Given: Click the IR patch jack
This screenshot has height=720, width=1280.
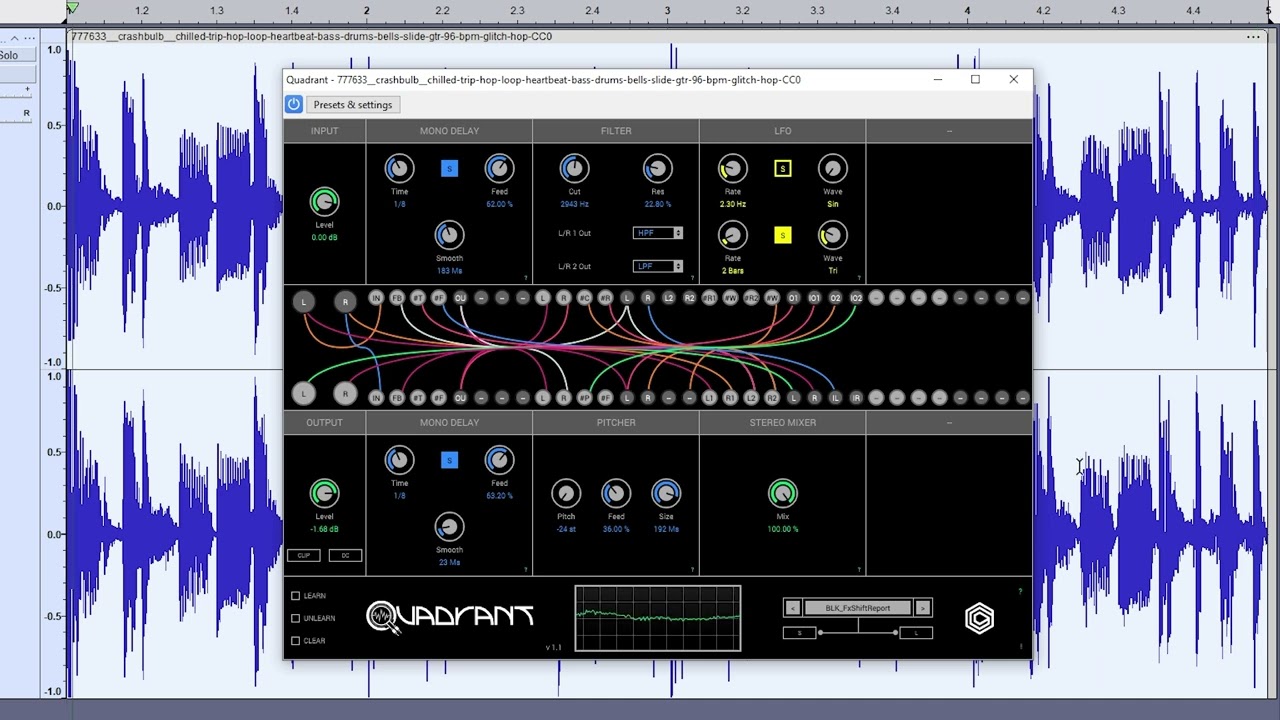Looking at the screenshot, I should point(856,397).
